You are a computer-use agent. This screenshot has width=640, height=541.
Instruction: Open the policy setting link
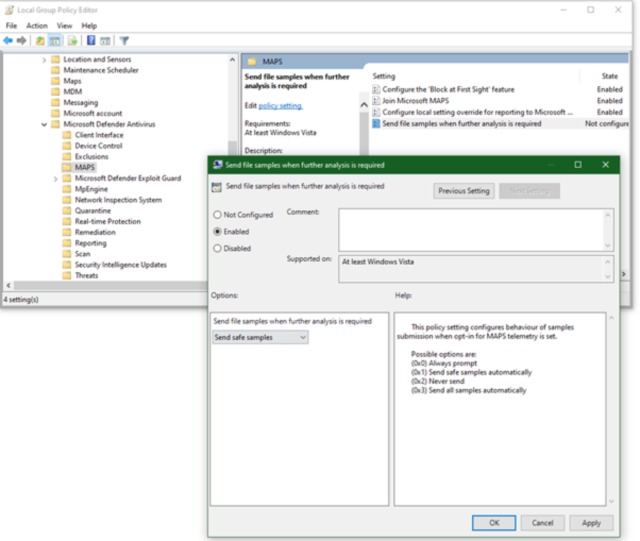click(x=280, y=106)
